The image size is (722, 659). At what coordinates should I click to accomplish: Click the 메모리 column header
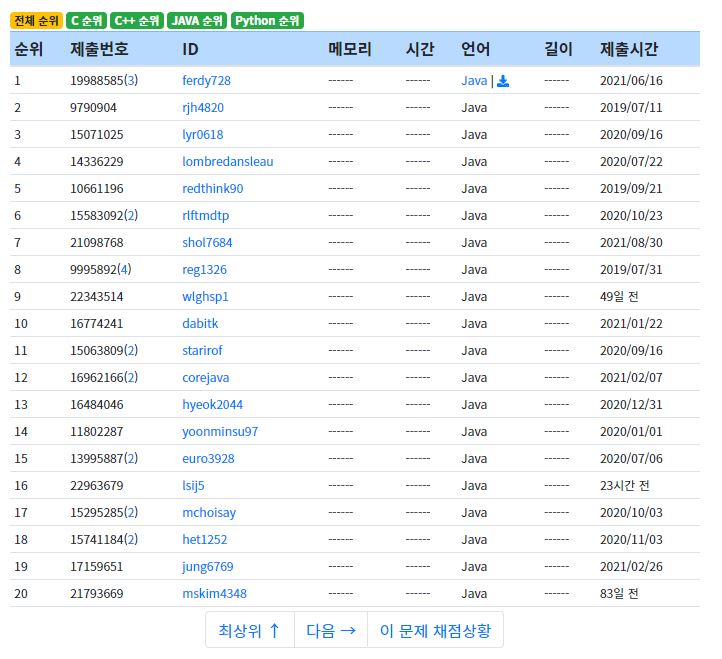pyautogui.click(x=350, y=49)
